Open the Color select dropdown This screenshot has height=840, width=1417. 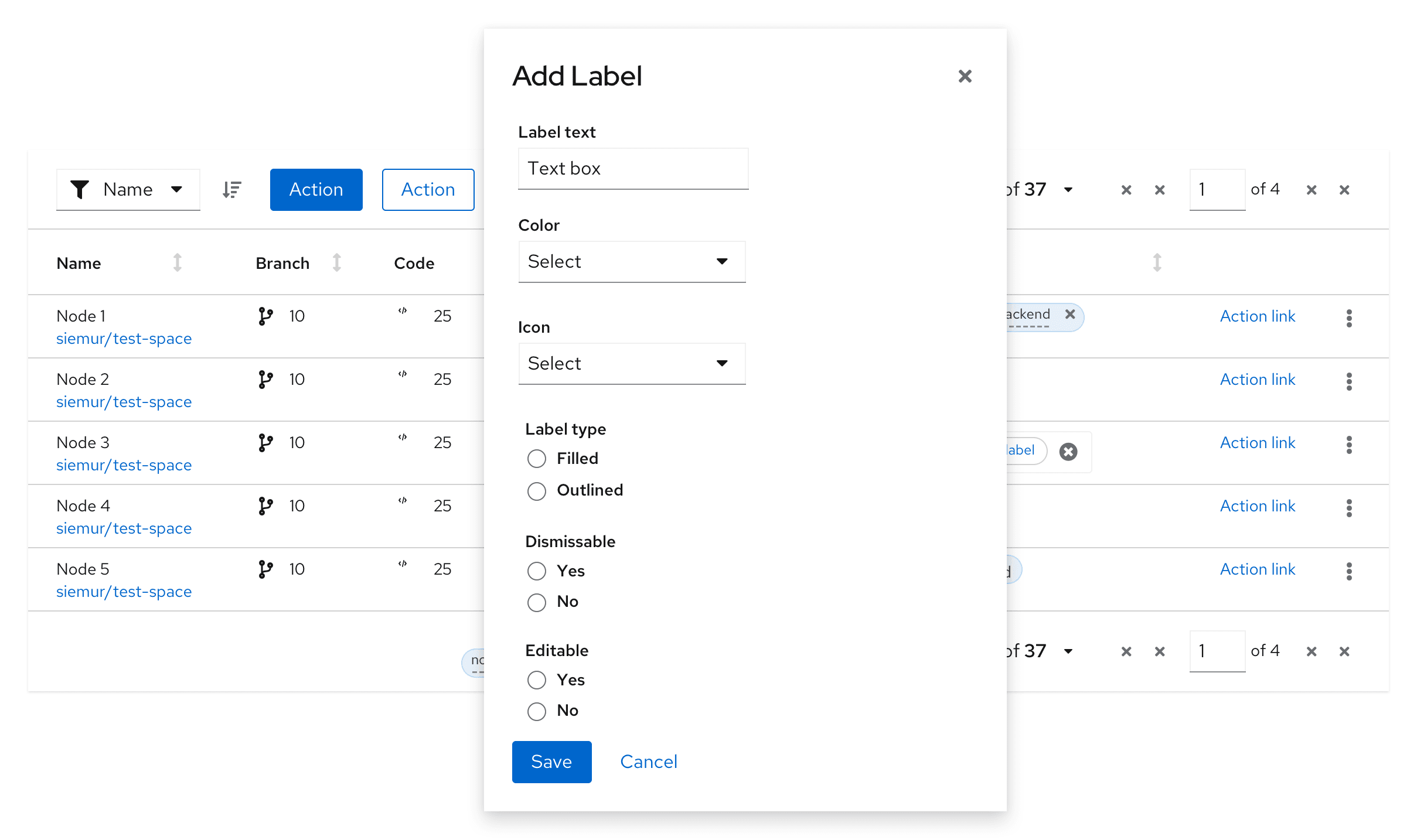pos(632,261)
